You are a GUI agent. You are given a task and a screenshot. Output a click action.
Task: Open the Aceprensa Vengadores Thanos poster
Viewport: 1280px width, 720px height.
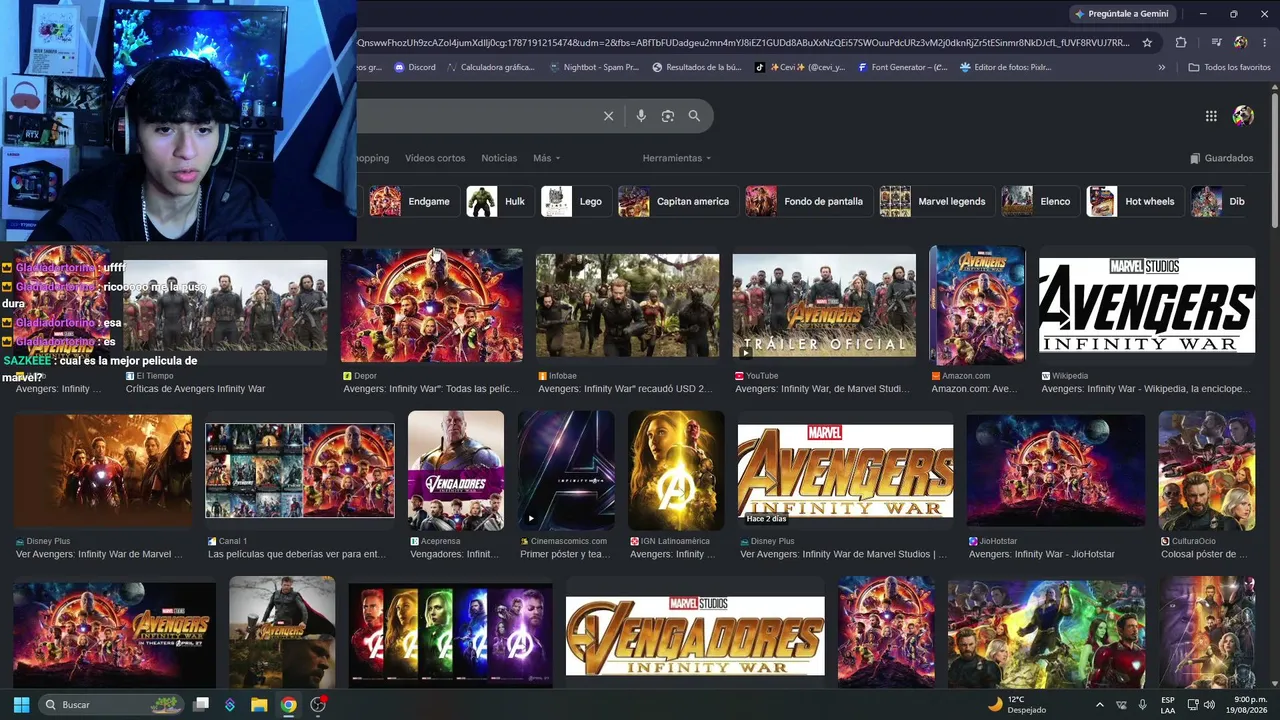coord(456,470)
